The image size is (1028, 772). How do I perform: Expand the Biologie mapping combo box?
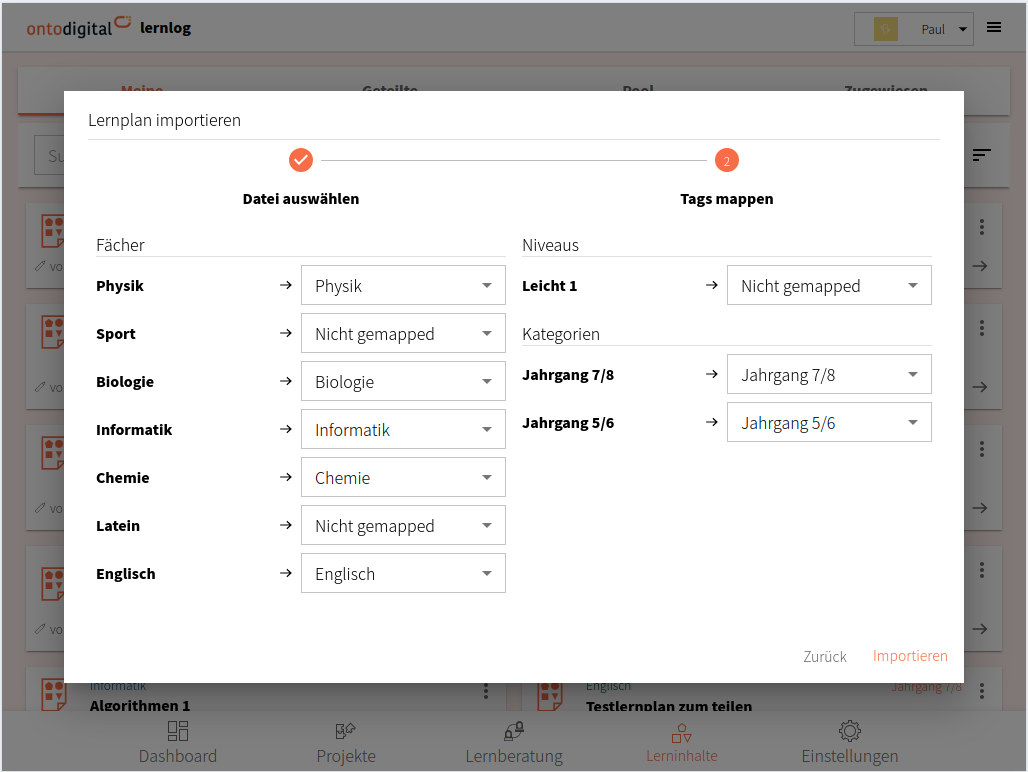point(403,381)
